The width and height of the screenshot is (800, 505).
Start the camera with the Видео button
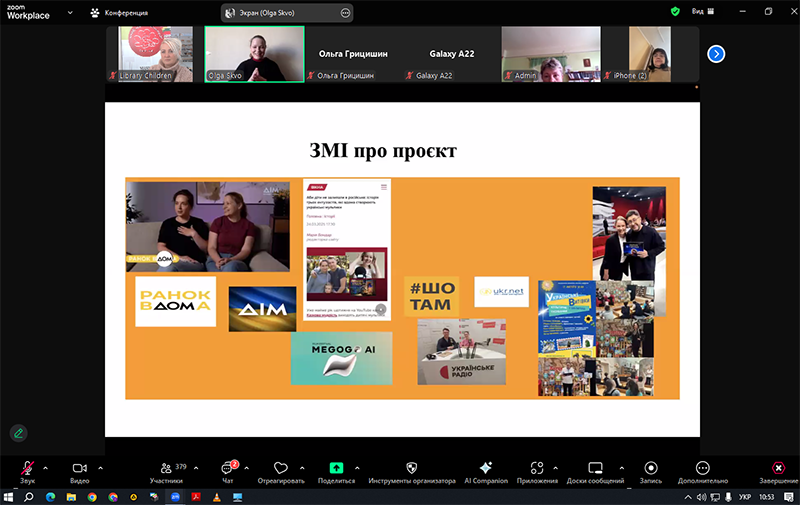(80, 472)
